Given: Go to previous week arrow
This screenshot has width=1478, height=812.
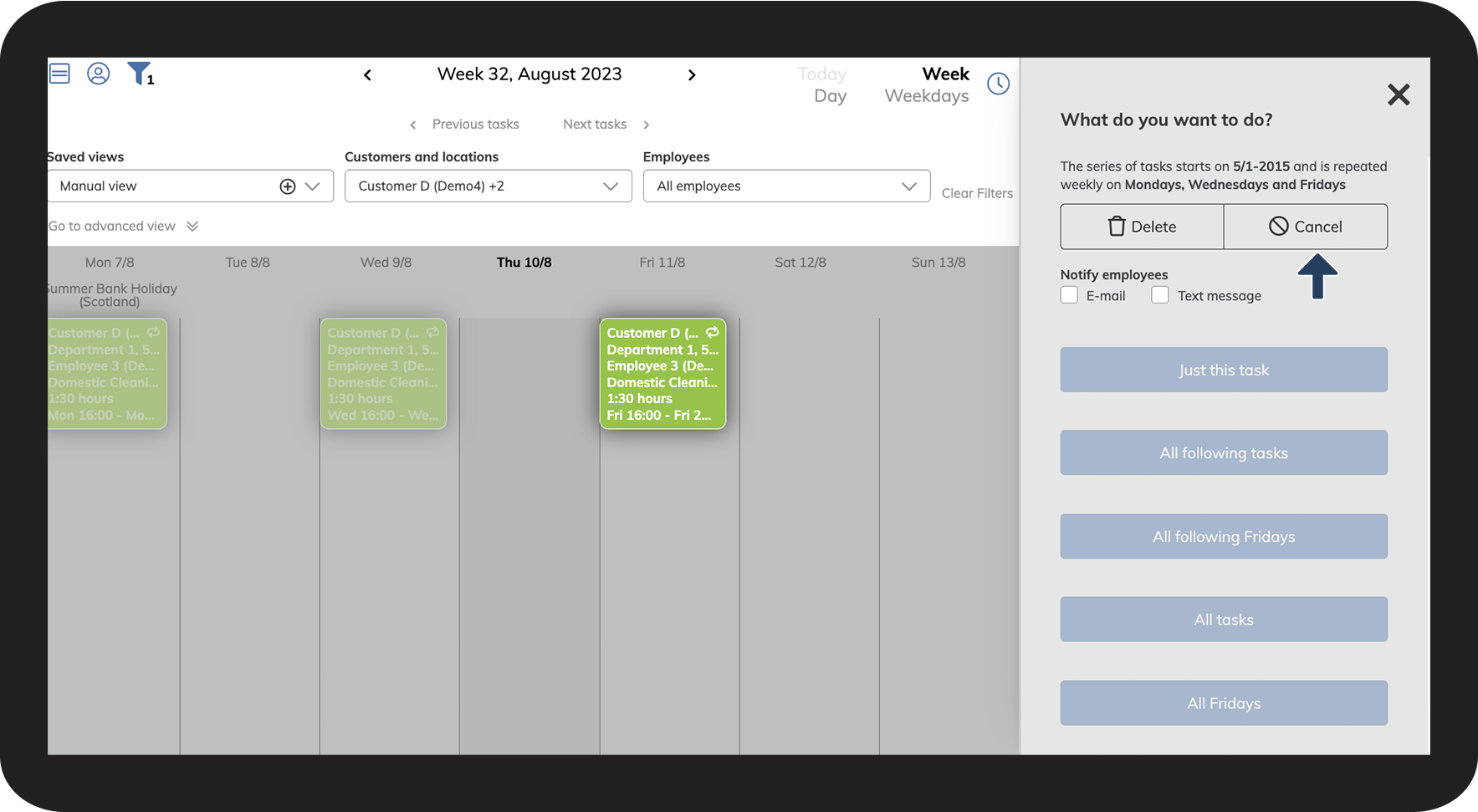Looking at the screenshot, I should click(x=367, y=75).
